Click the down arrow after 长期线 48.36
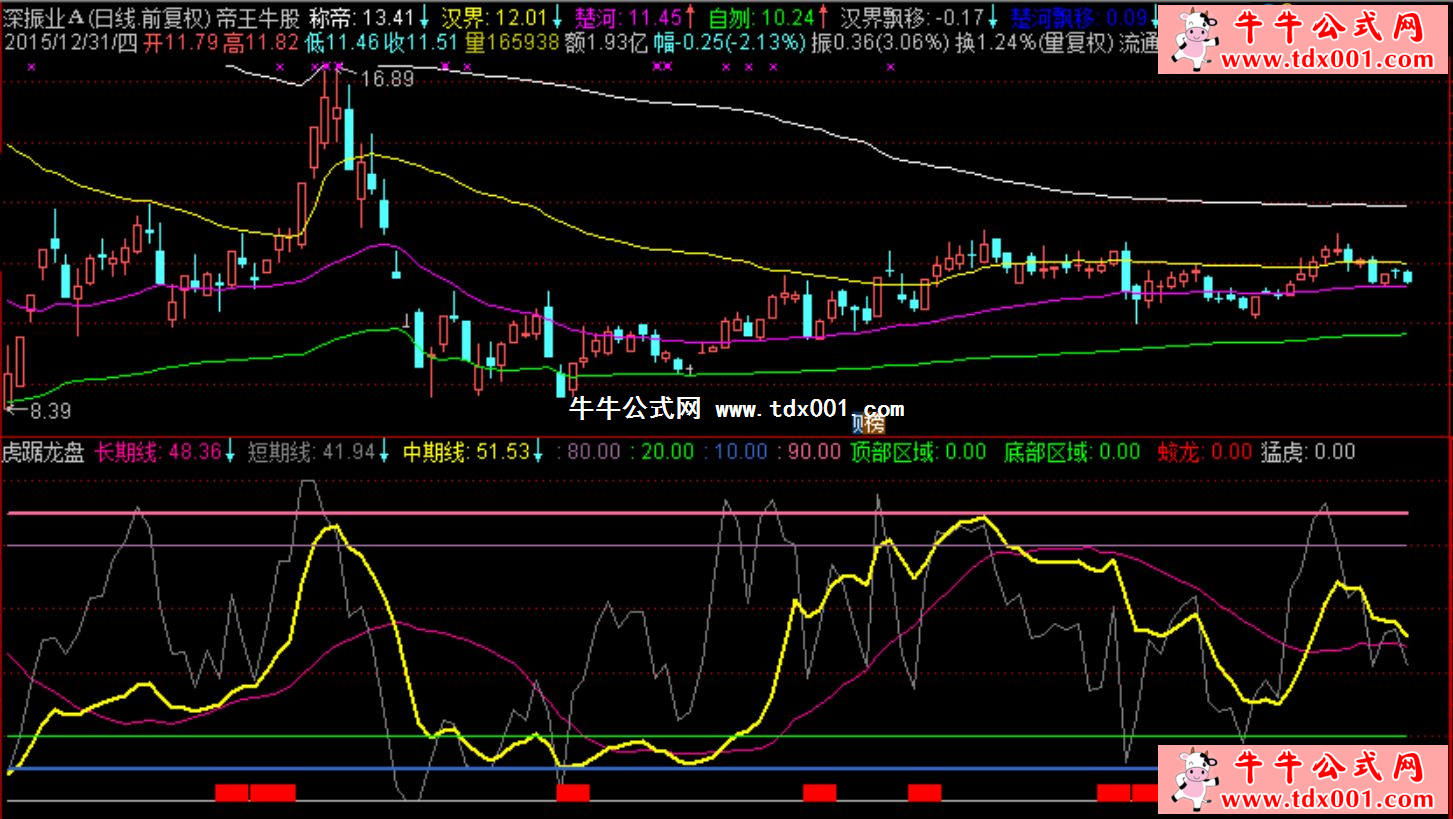Screen dimensions: 1453x819 pos(231,452)
